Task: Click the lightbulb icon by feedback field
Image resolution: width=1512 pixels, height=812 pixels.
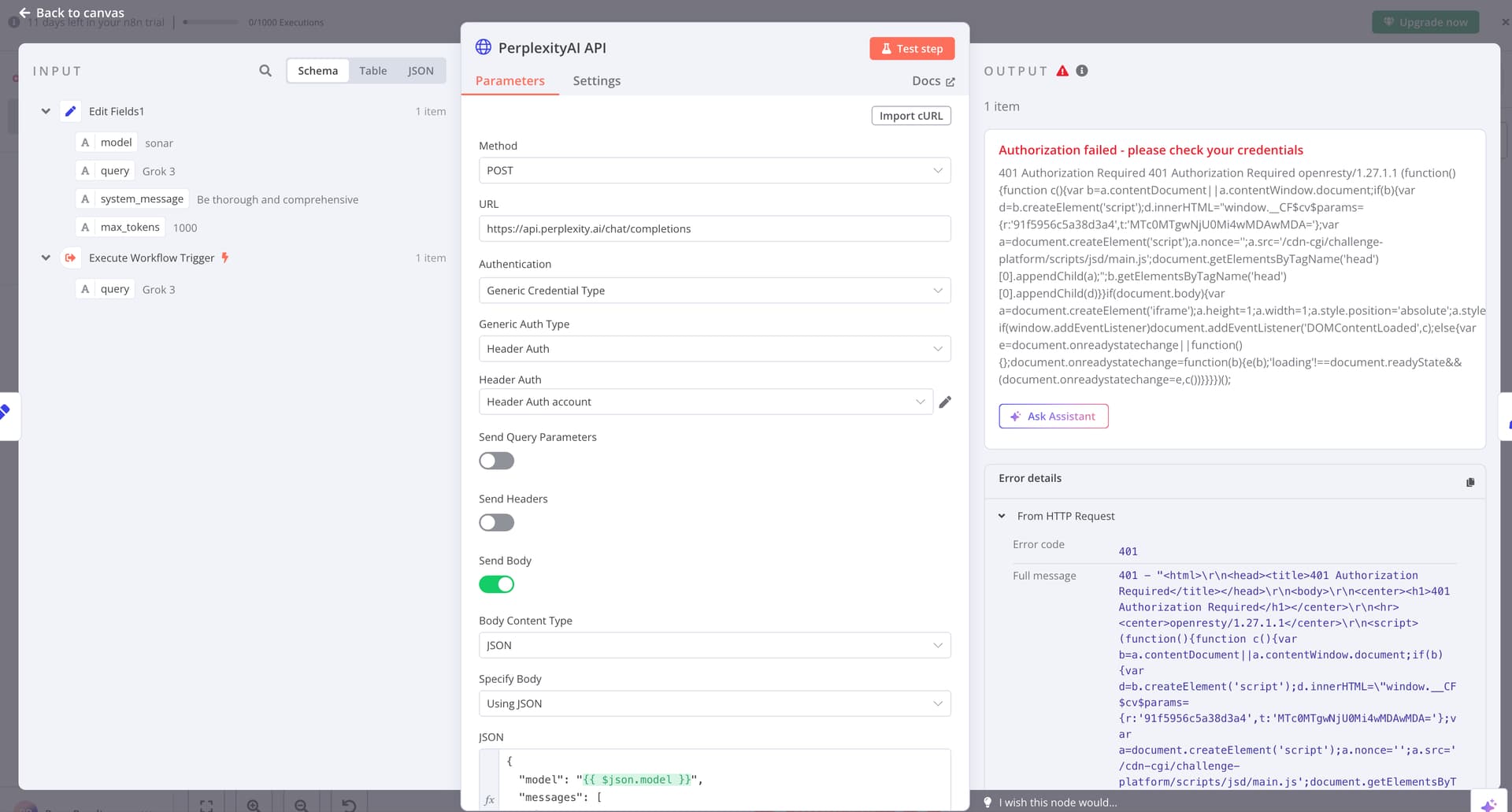Action: (x=988, y=802)
